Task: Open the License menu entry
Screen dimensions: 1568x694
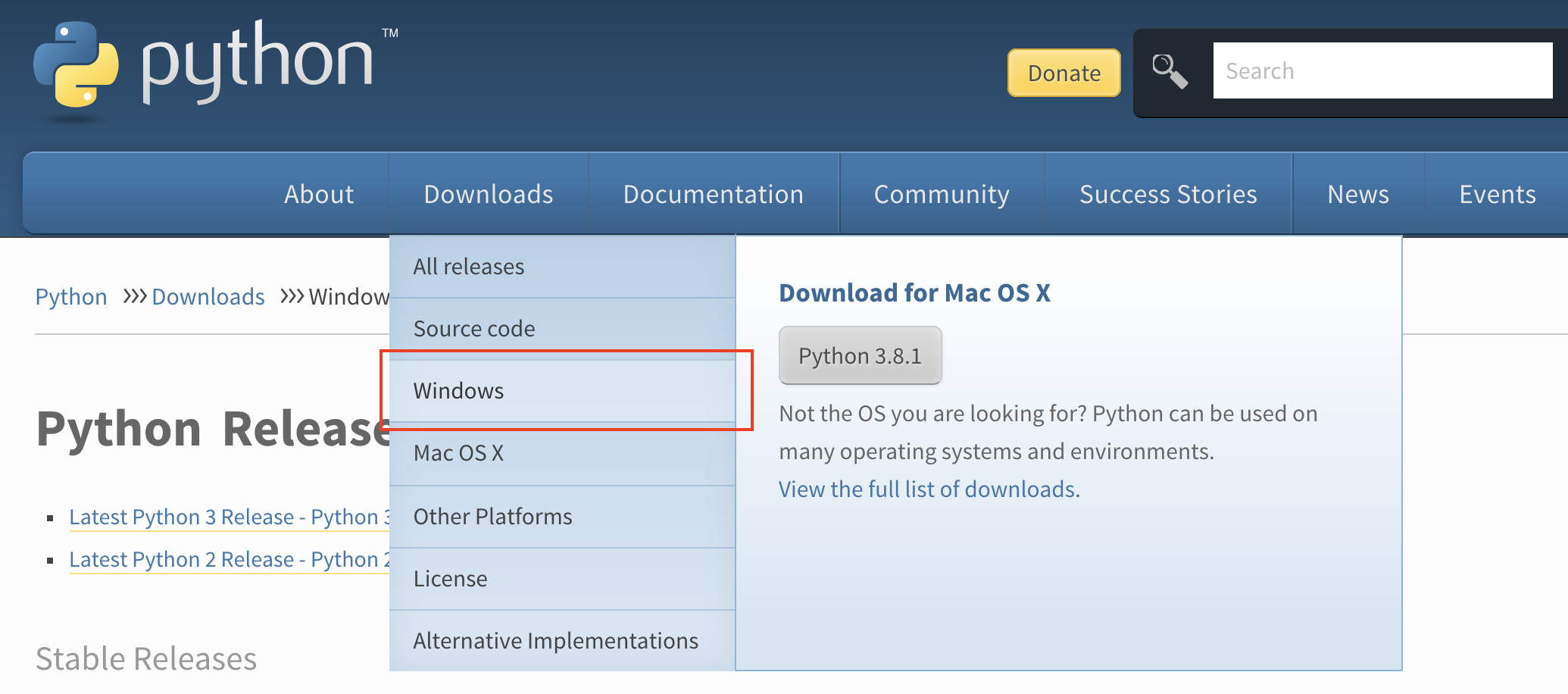Action: [451, 579]
